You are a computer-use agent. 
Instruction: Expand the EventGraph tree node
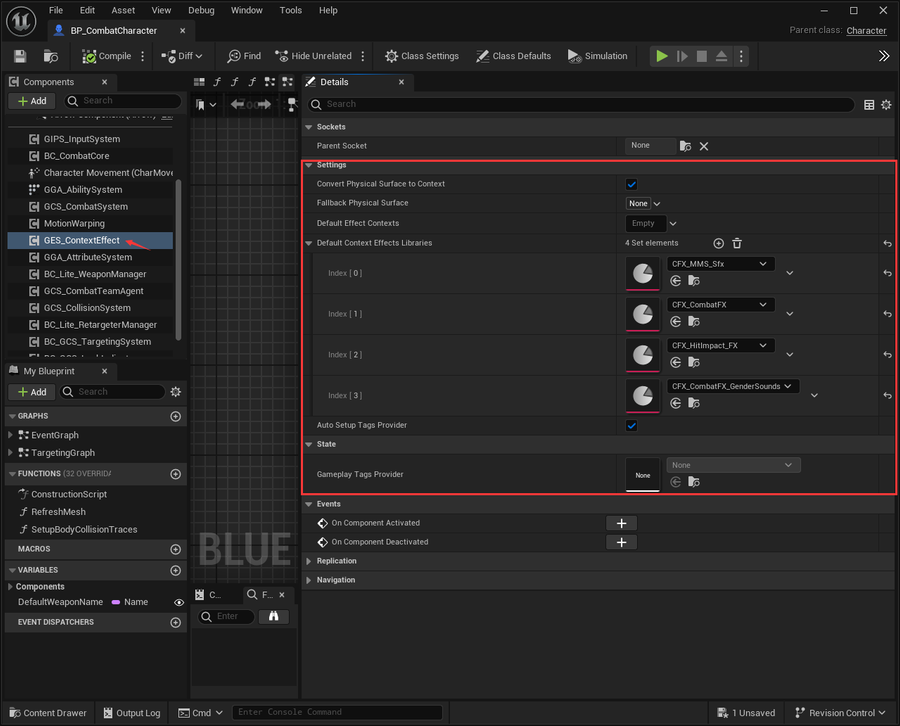click(x=10, y=435)
